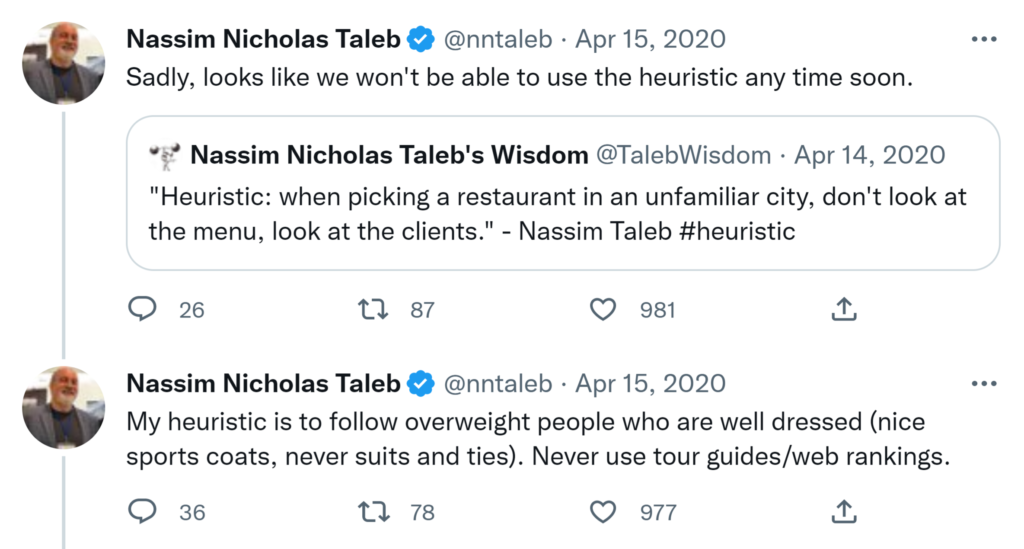
Task: Click the verified badge on the first tweet
Action: coord(422,40)
